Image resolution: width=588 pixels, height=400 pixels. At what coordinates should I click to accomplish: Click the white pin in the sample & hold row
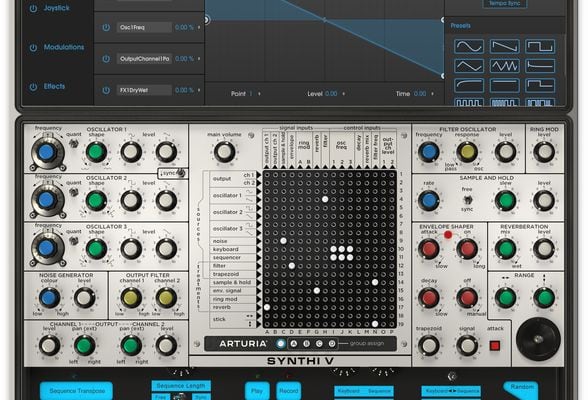point(375,282)
